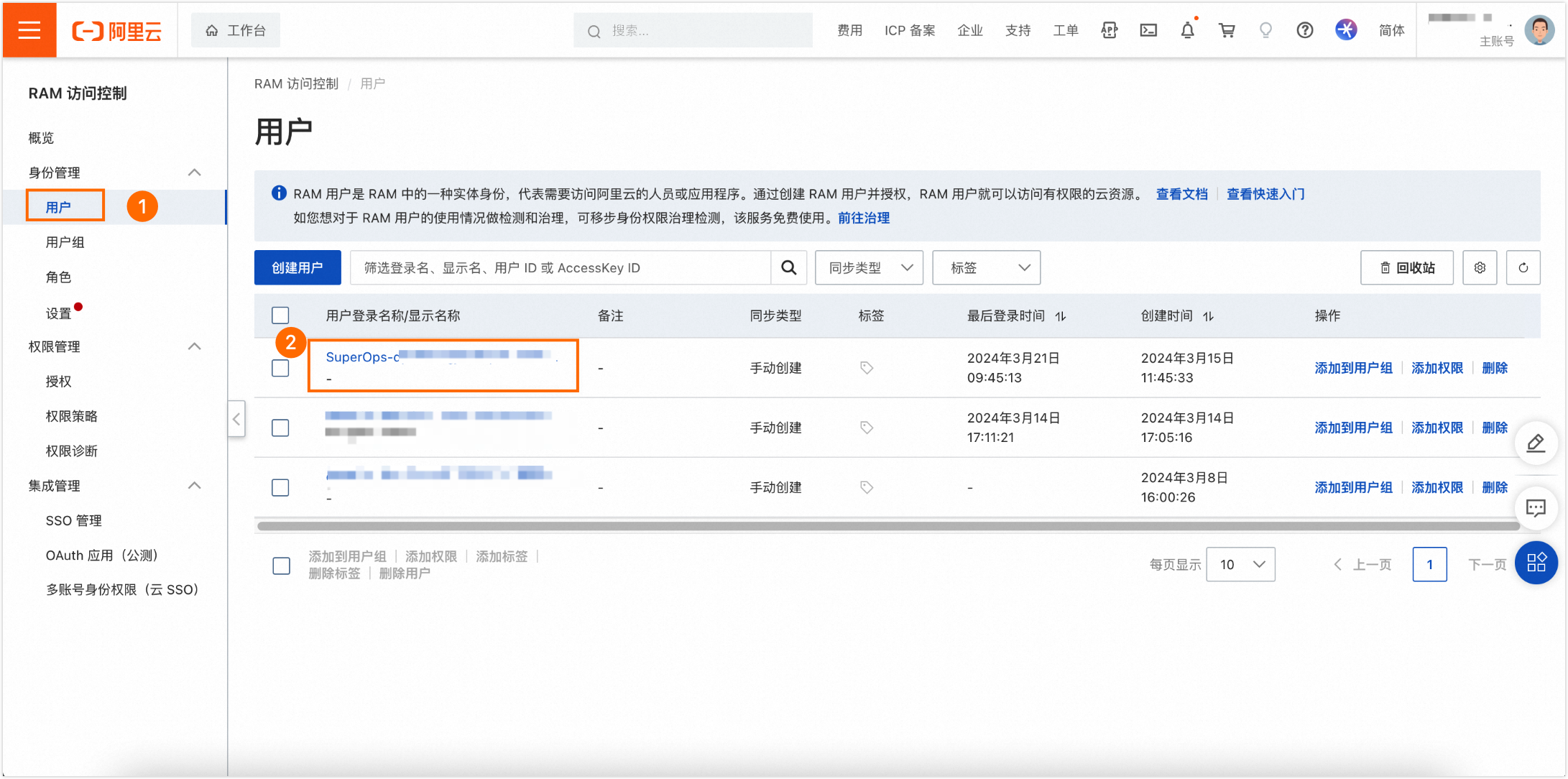Click the 创建用户 button

[x=297, y=268]
